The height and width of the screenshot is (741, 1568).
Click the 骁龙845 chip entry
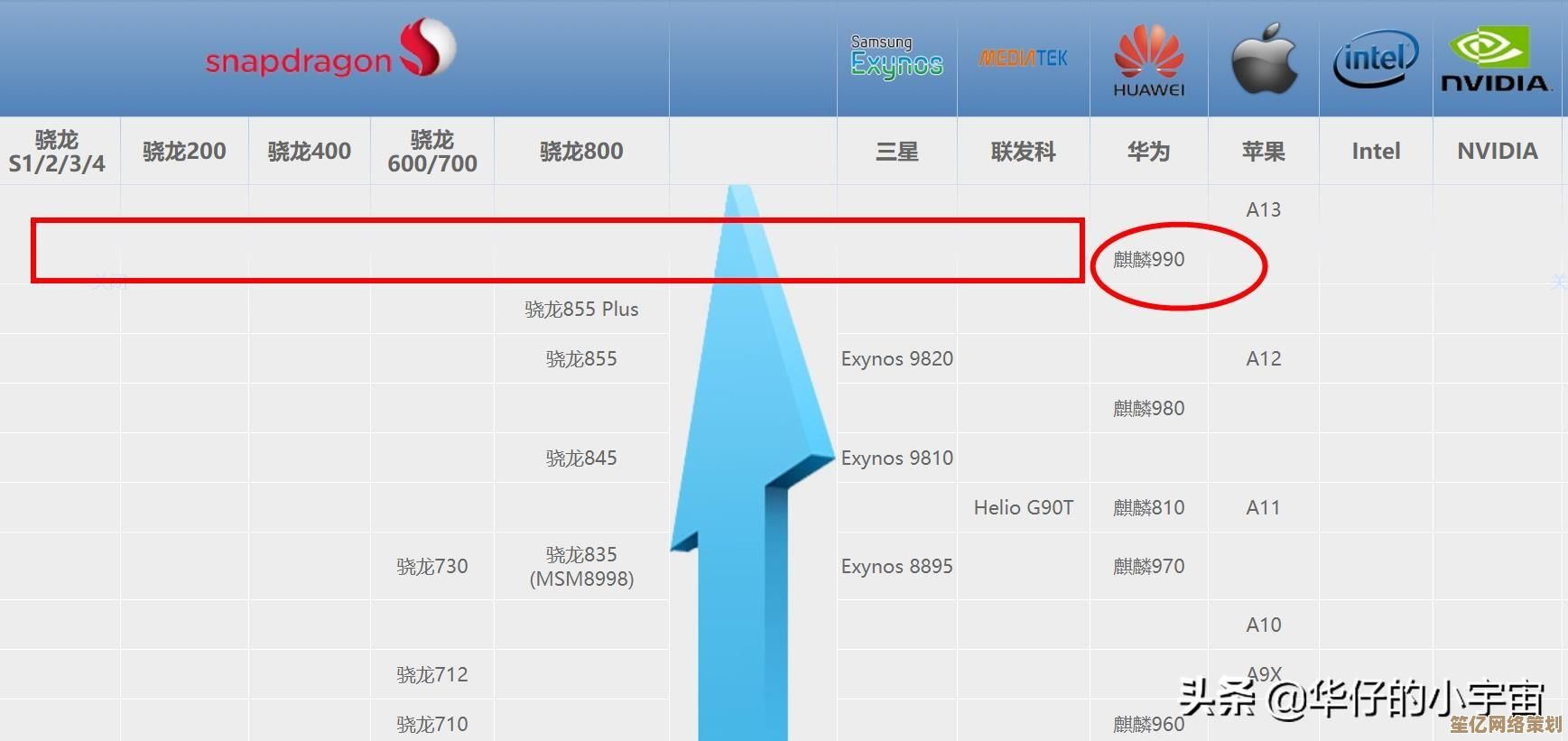(581, 458)
